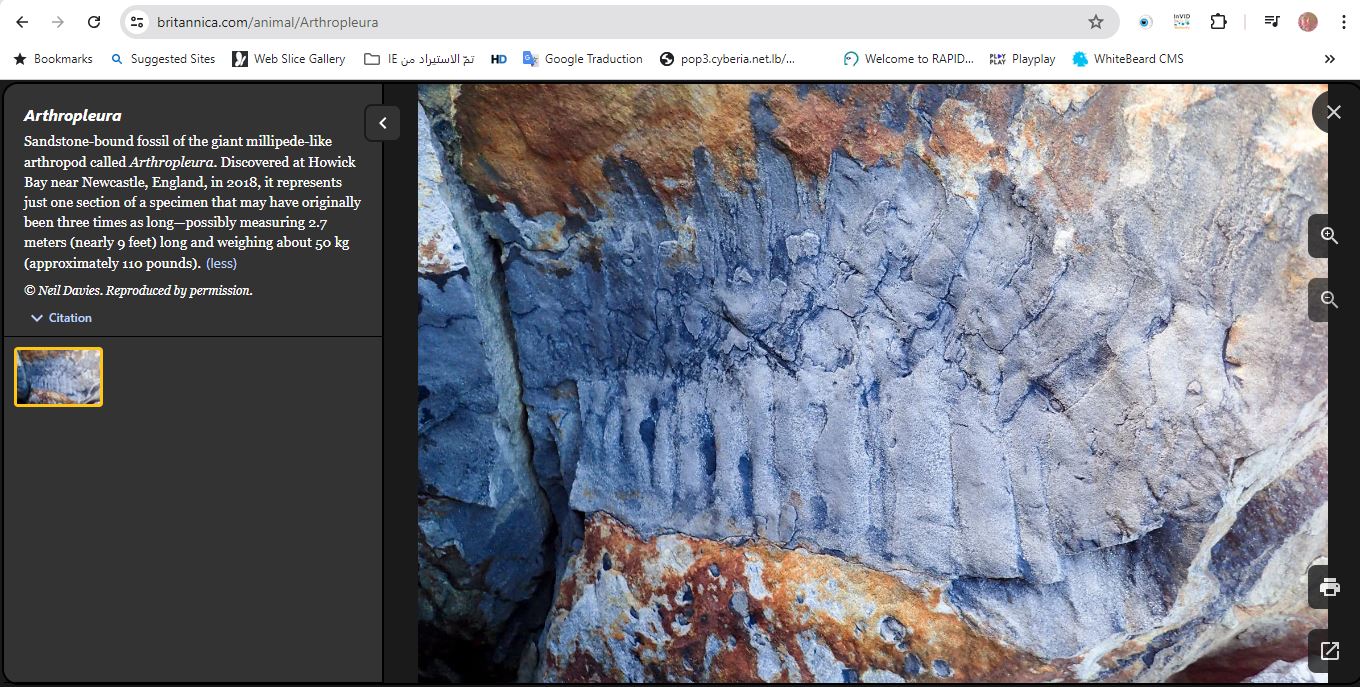Zoom out of the fossil image

coord(1329,299)
